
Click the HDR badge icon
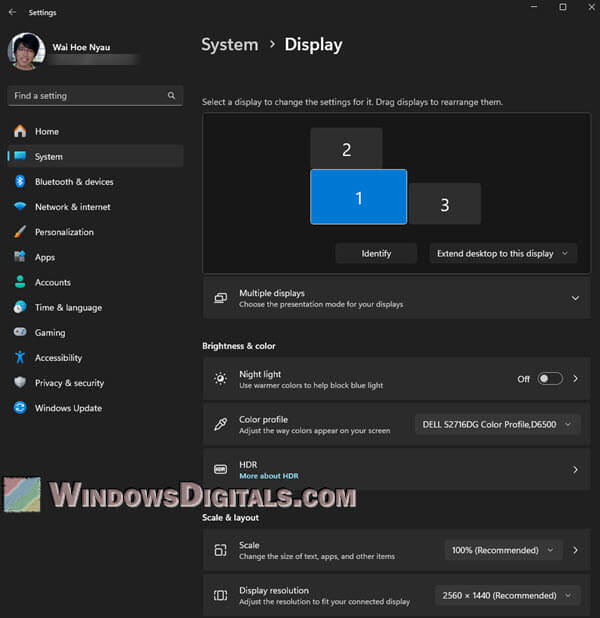coord(221,469)
